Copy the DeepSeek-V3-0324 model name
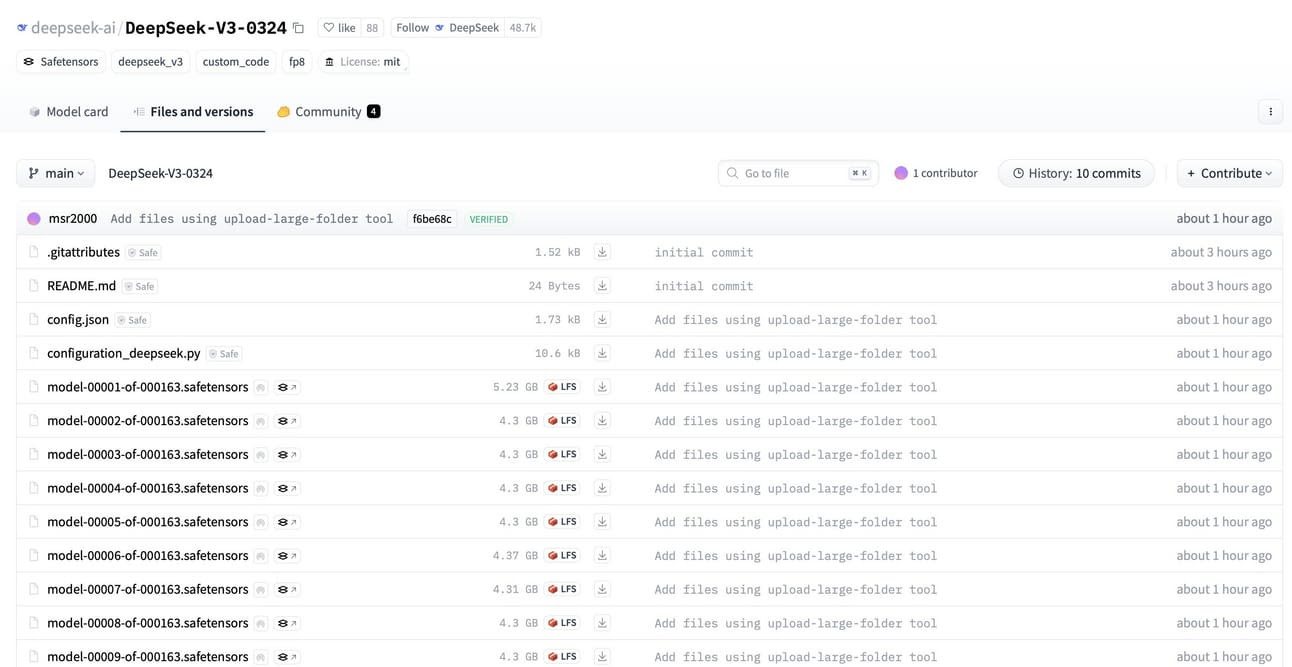 point(298,28)
